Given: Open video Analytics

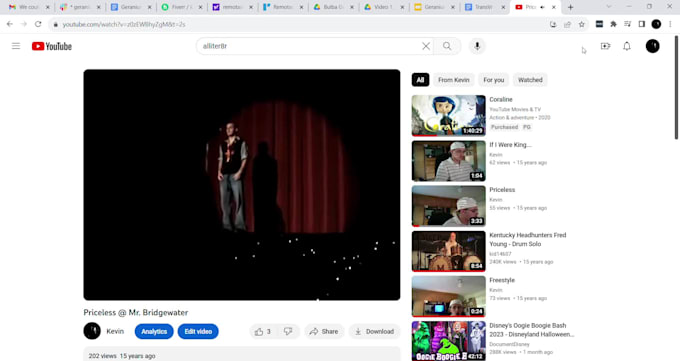Looking at the screenshot, I should pos(154,331).
